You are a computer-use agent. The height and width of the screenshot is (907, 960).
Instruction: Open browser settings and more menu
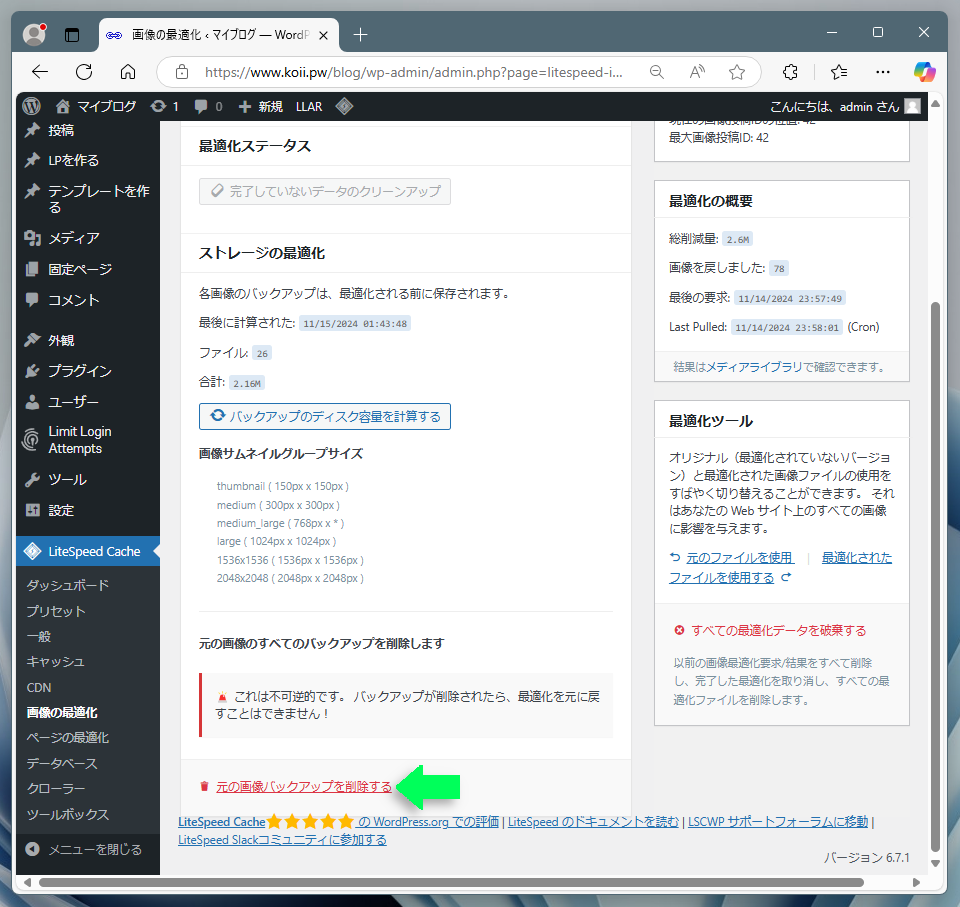(882, 72)
